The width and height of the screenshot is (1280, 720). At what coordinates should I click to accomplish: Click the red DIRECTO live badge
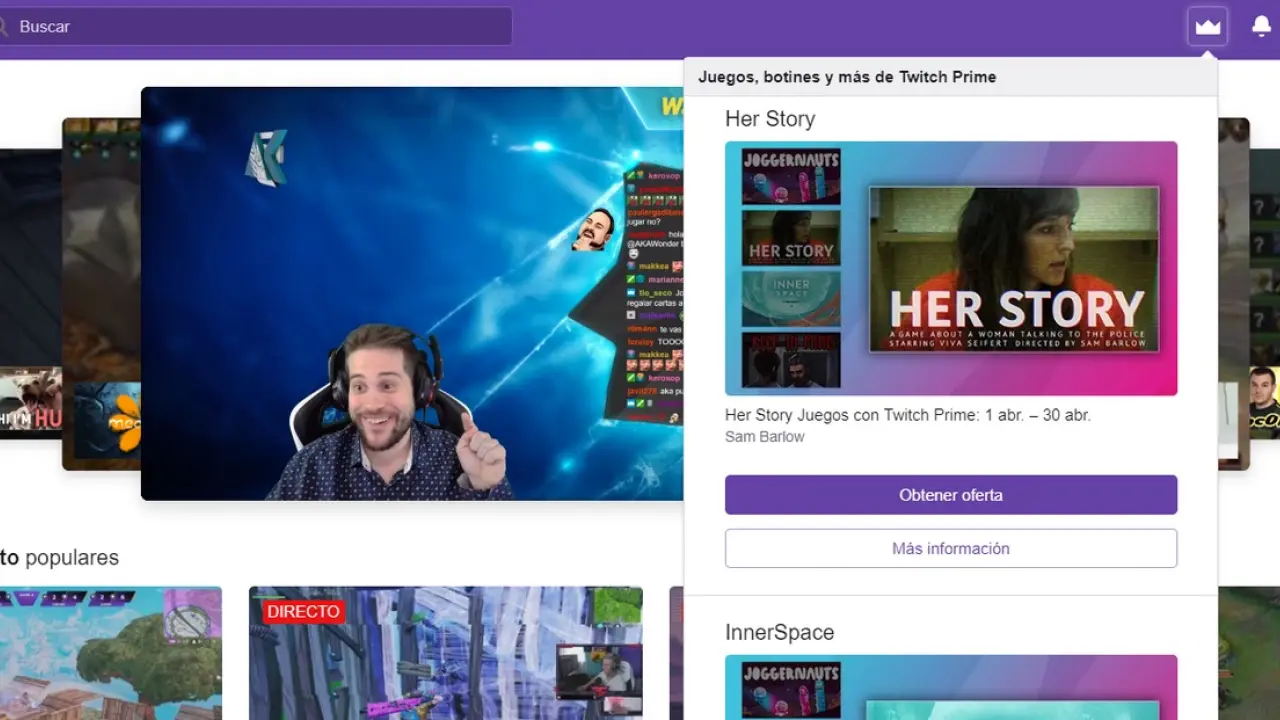(303, 611)
